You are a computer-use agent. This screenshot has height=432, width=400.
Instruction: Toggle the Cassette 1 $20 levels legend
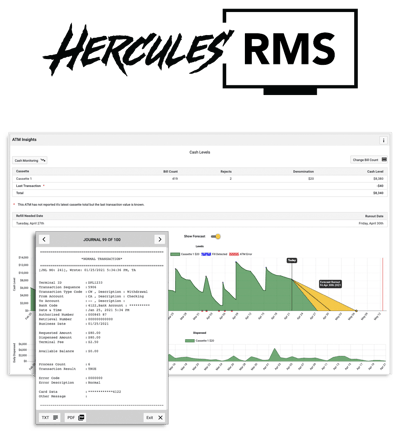(185, 254)
